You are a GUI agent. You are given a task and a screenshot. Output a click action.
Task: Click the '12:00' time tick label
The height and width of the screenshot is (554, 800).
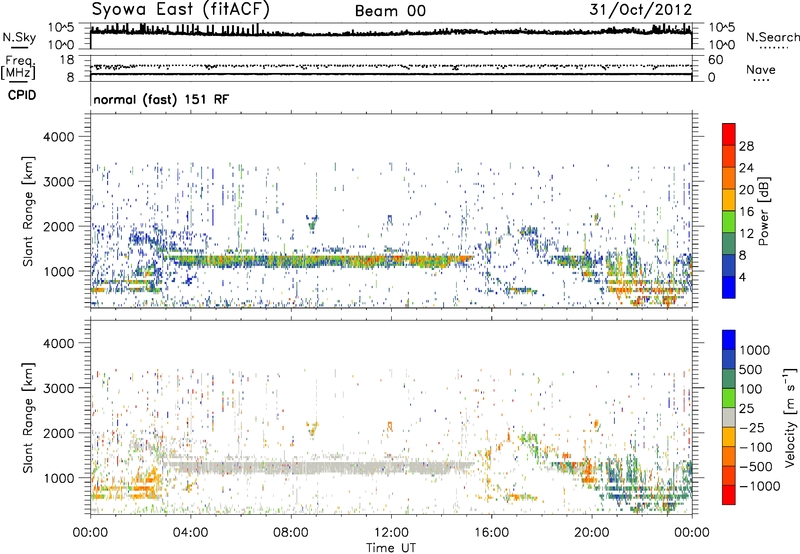(x=391, y=533)
